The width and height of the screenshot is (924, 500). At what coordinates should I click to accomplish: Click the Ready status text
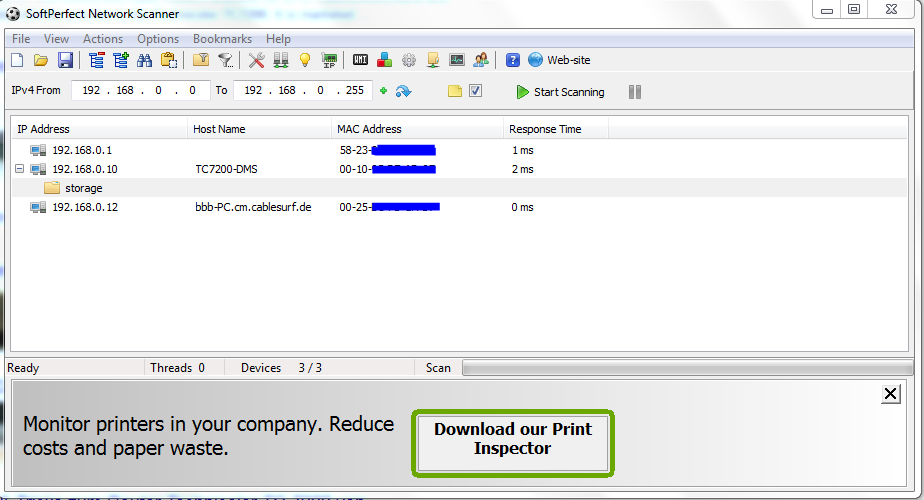23,368
